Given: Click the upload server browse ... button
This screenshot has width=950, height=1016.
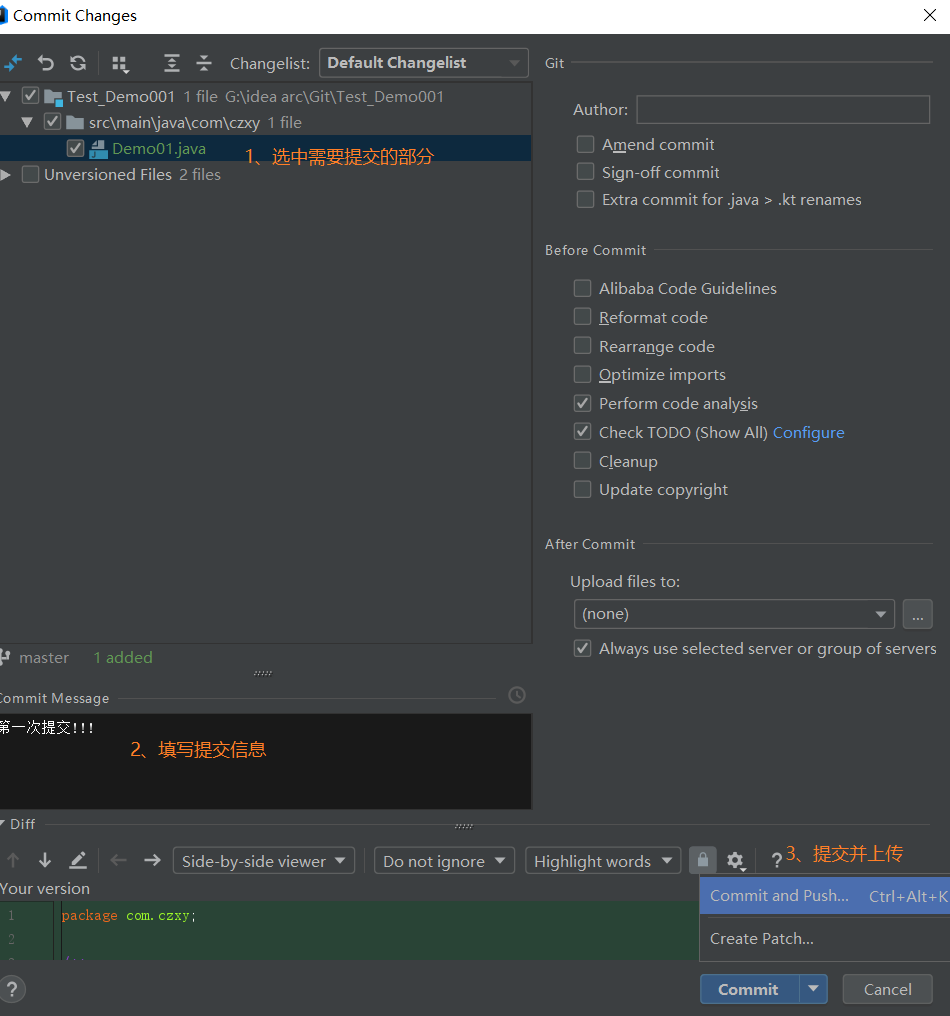Looking at the screenshot, I should point(917,614).
